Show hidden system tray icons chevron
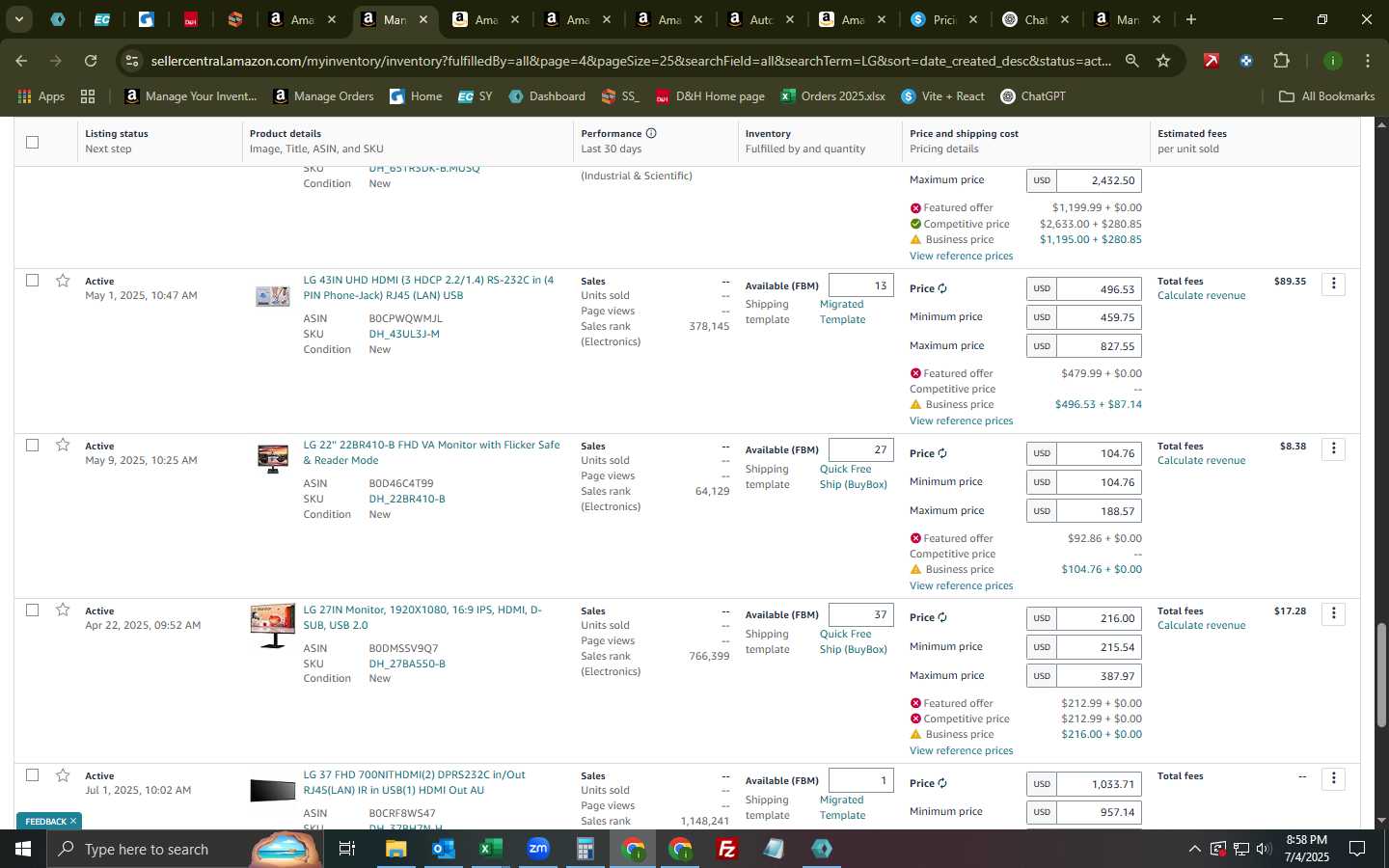Screen dimensions: 1389x868 (x=1194, y=849)
